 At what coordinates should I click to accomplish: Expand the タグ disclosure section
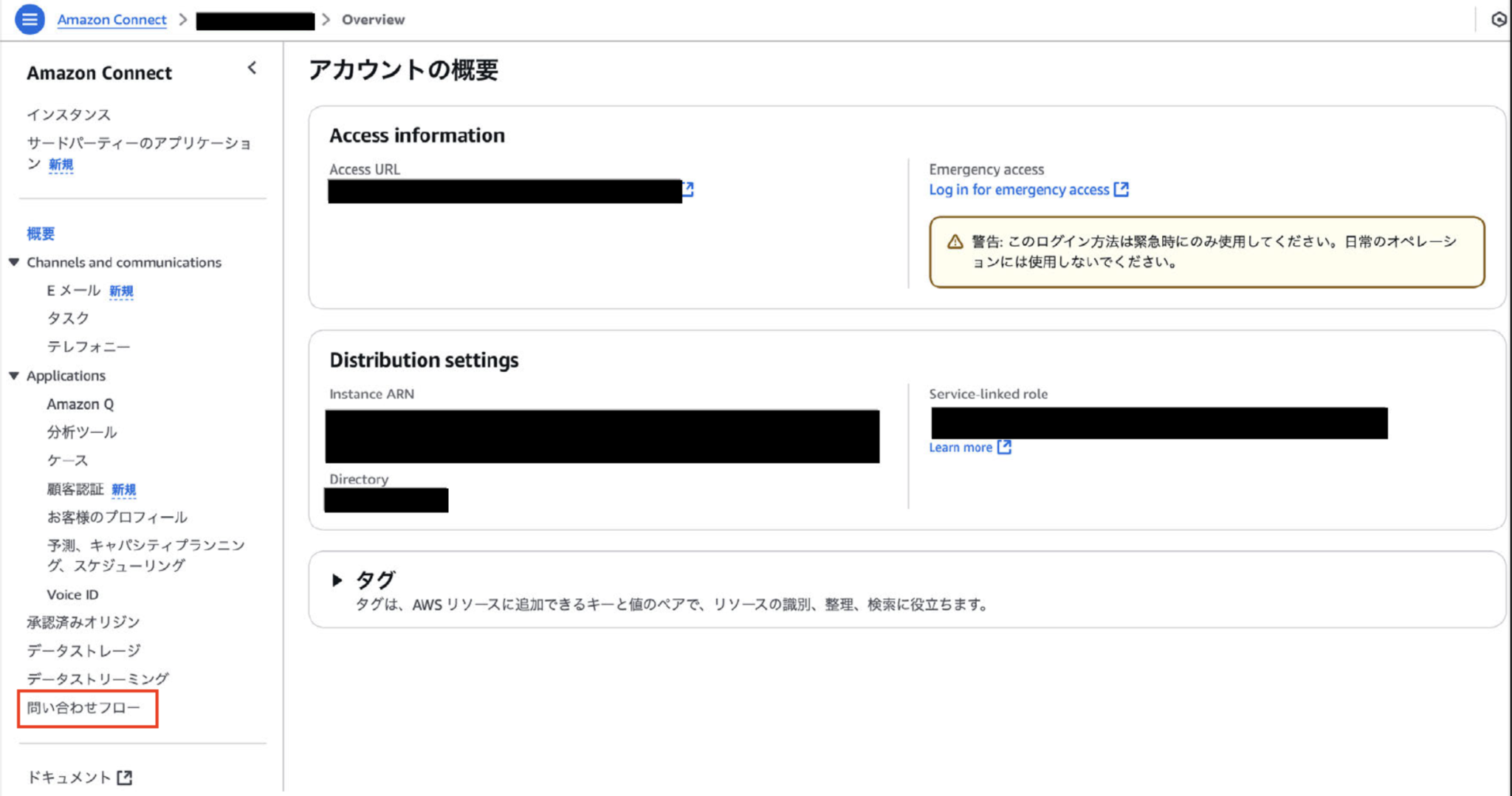338,580
